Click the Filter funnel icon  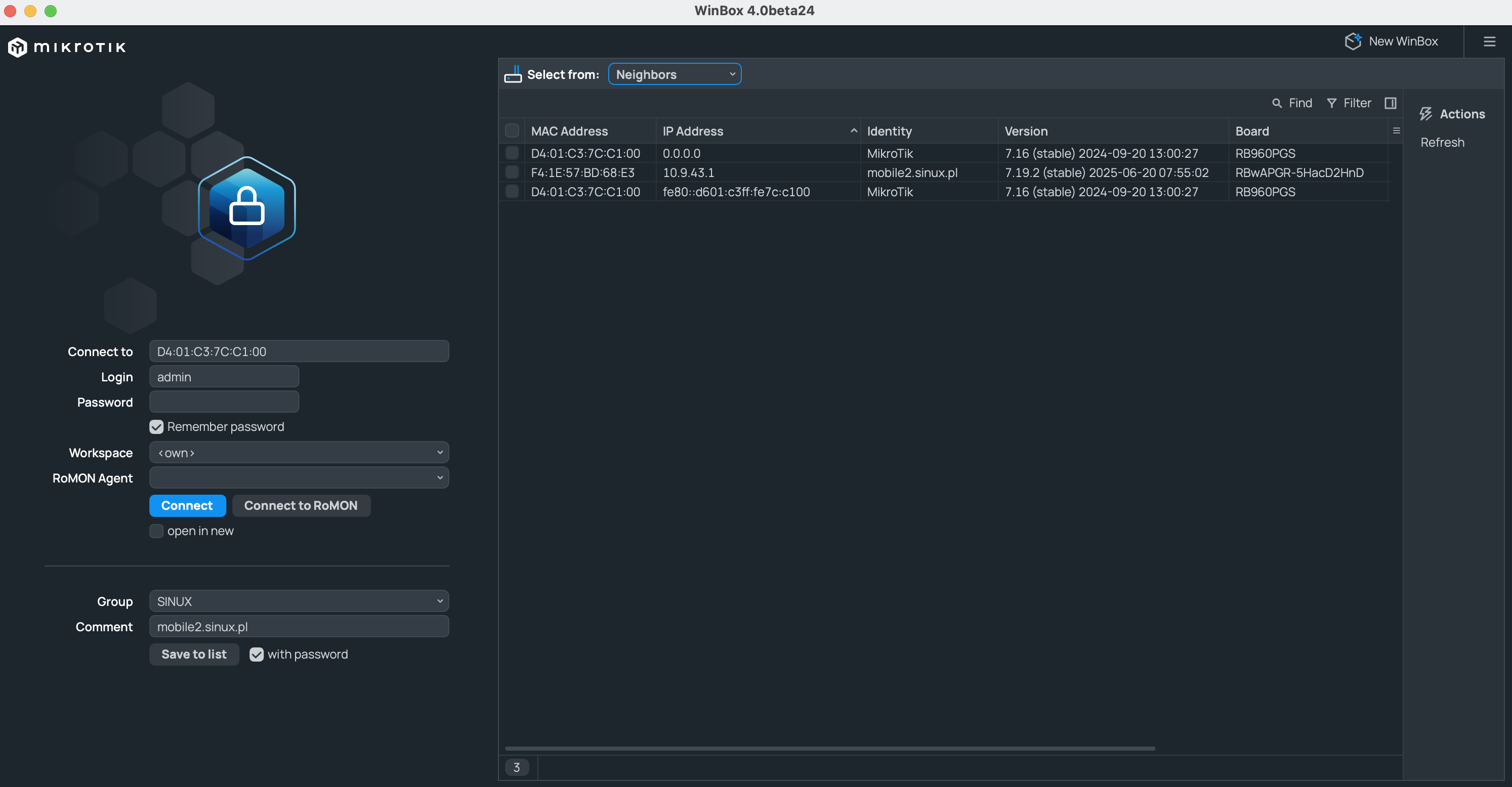click(x=1331, y=103)
